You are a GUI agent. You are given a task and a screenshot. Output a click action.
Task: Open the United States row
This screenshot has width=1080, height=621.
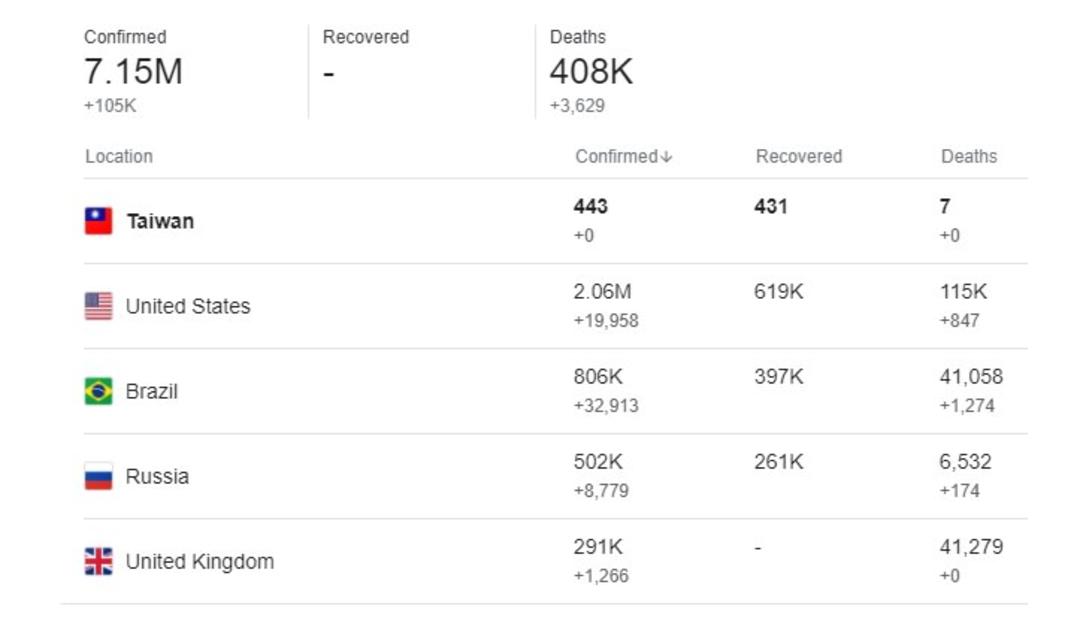(x=556, y=306)
